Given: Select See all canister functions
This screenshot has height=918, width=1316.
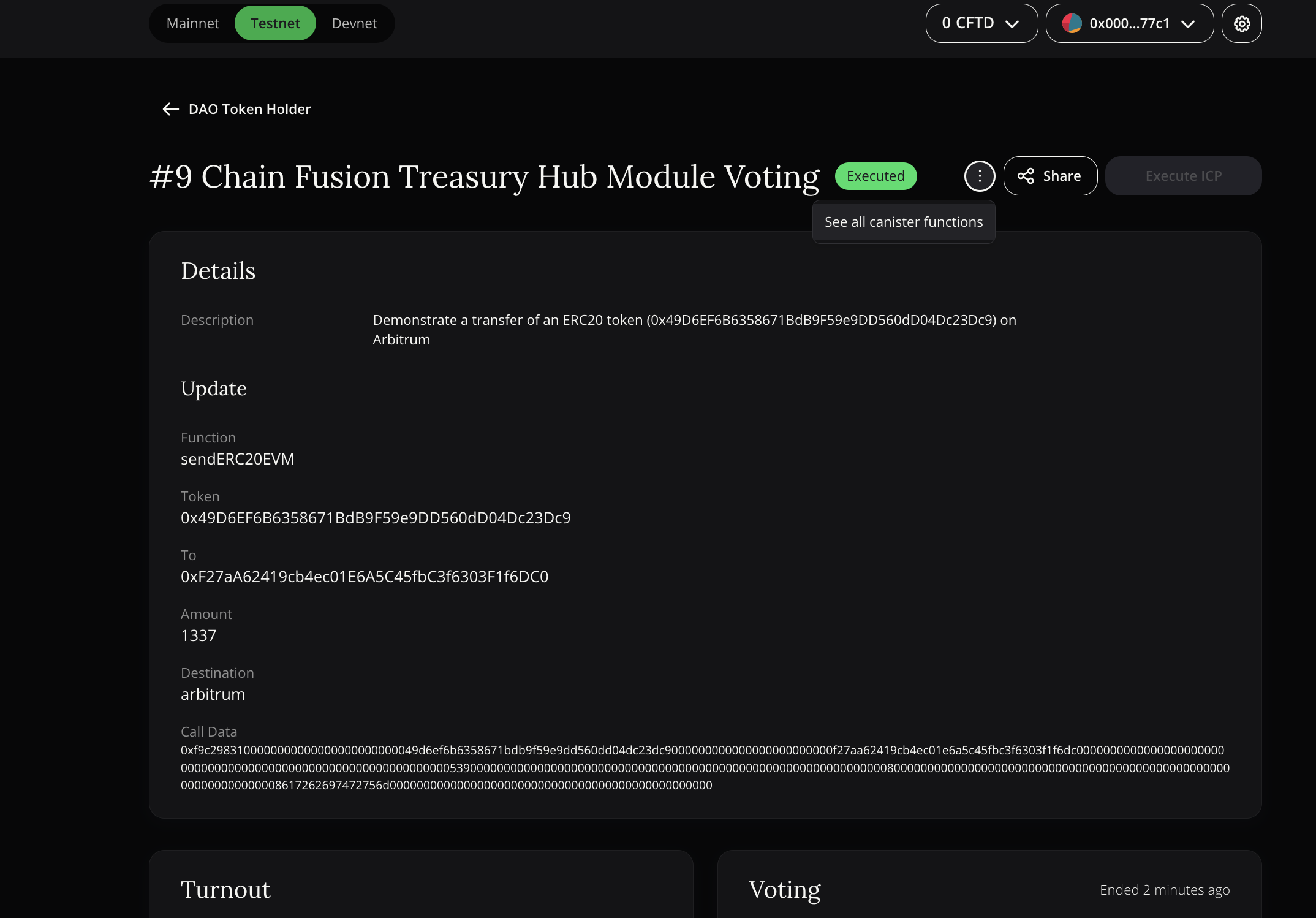Looking at the screenshot, I should coord(903,221).
